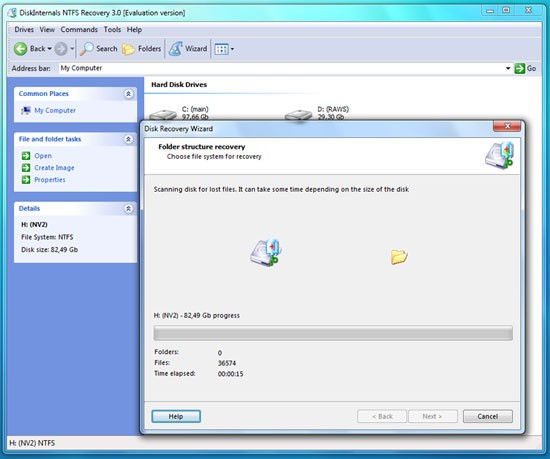
Task: Click the yellow folder animation icon
Action: pyautogui.click(x=399, y=257)
